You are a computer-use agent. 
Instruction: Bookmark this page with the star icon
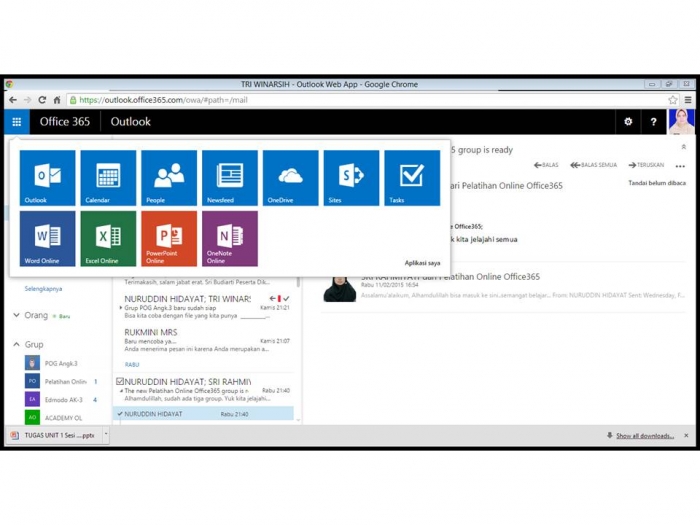[x=673, y=100]
